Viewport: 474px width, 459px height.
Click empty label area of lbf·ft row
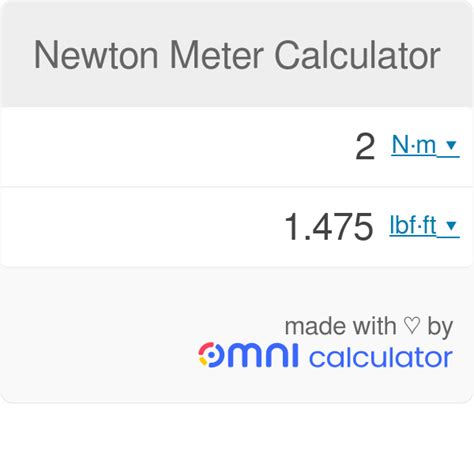(x=140, y=227)
